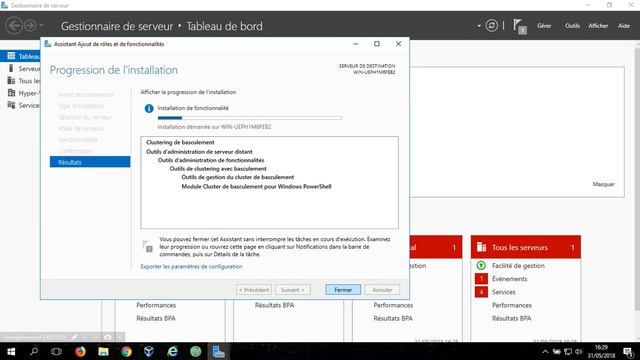Click the red services count badge showing 4
The width and height of the screenshot is (640, 360).
point(481,292)
